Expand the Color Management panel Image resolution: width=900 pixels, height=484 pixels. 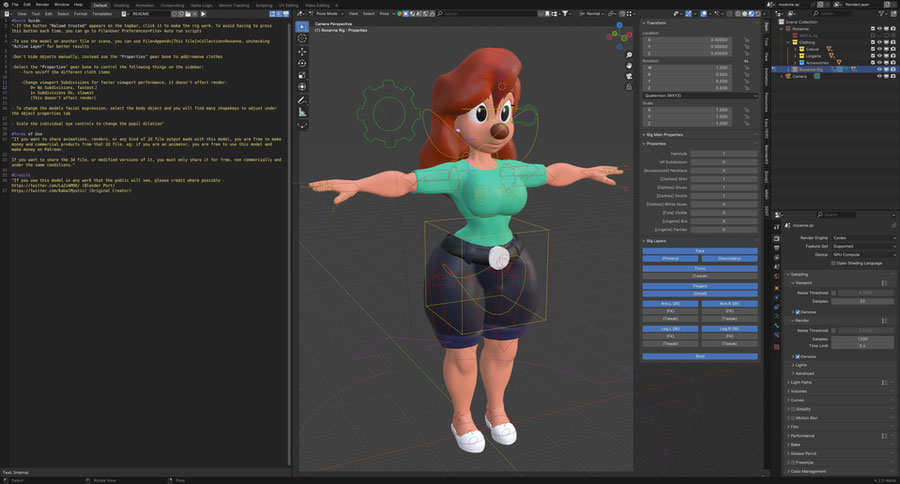808,471
